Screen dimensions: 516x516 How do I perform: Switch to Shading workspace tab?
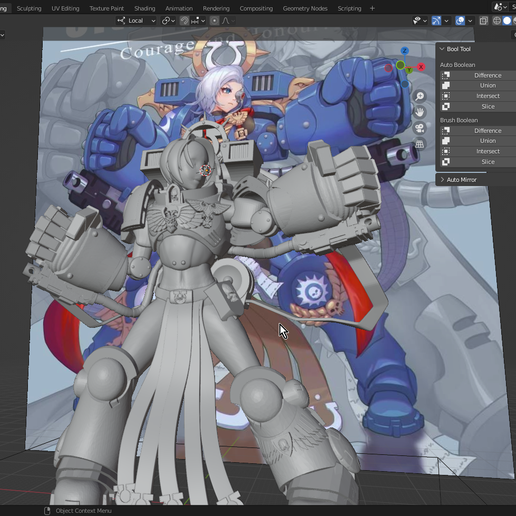click(x=145, y=8)
